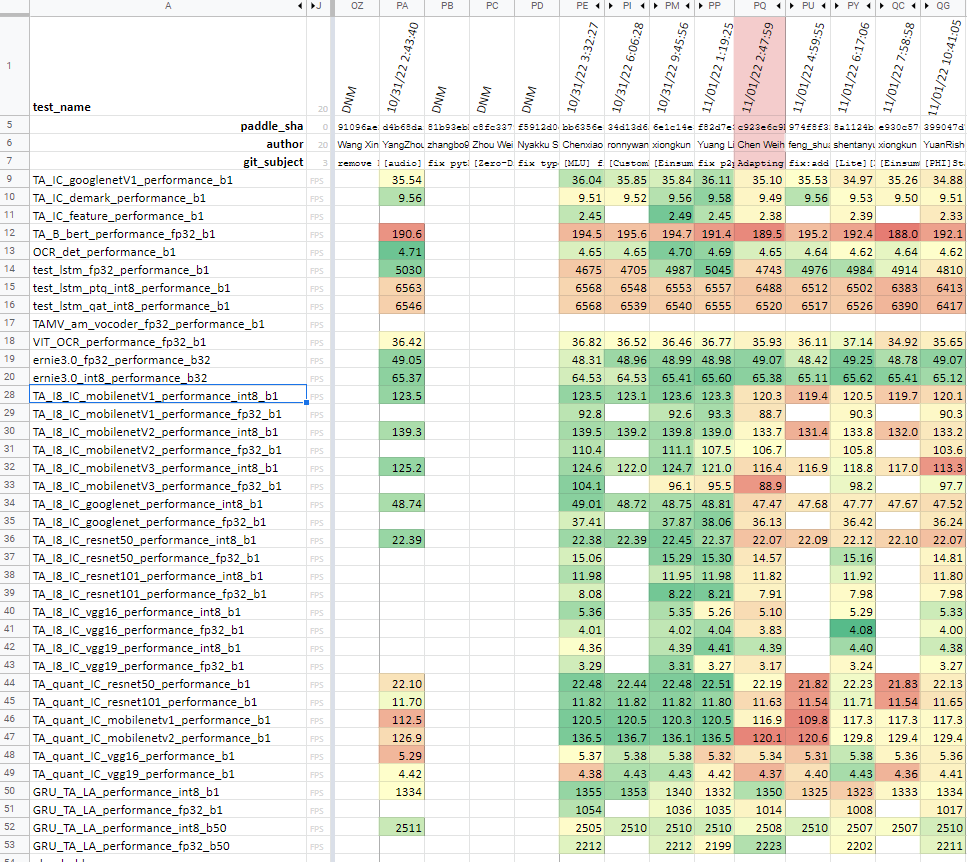967x862 pixels.
Task: Select row 12 header number
Action: pos(9,233)
